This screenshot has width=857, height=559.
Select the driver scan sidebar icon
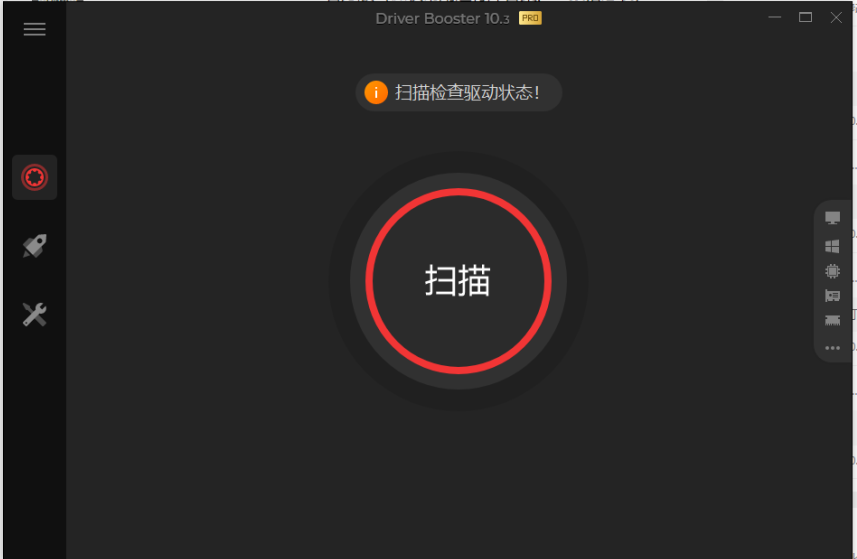click(34, 177)
